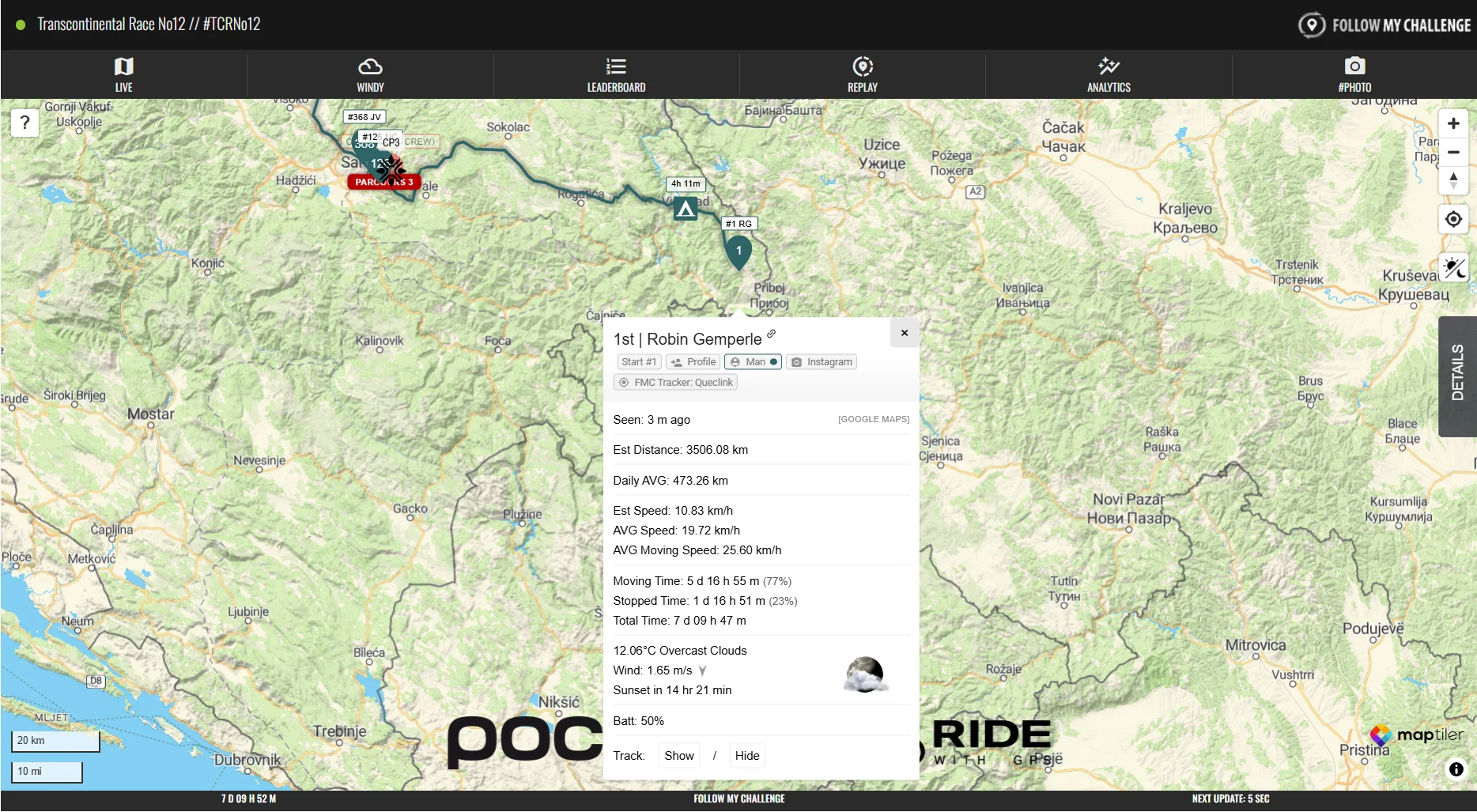Click the CP3 checkpoint marker icon
The height and width of the screenshot is (812, 1477).
click(390, 168)
